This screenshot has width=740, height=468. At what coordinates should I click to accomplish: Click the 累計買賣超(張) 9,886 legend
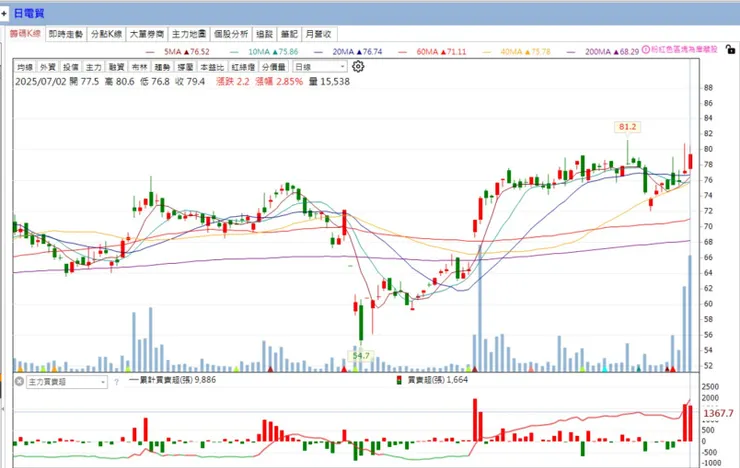(x=173, y=380)
